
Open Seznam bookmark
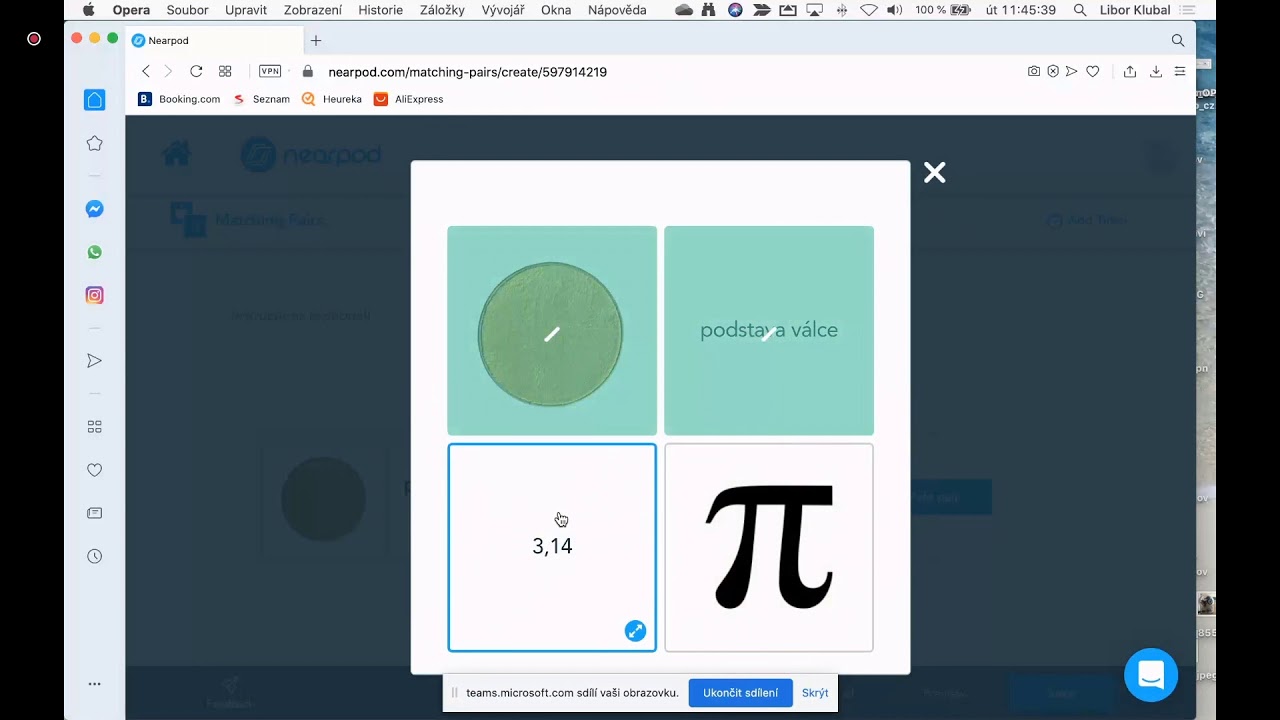pos(261,99)
